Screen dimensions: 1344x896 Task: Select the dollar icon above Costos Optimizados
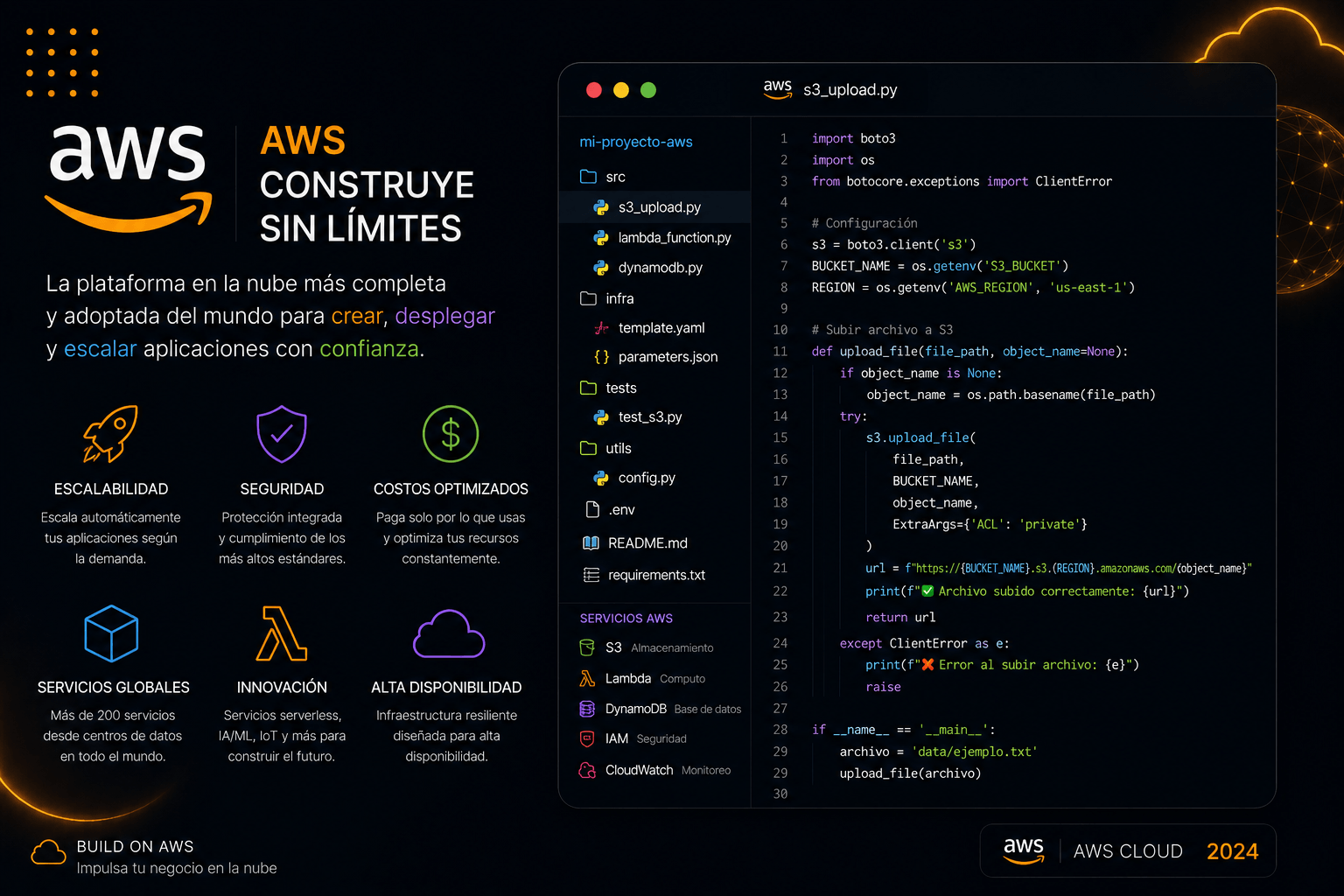click(x=451, y=433)
